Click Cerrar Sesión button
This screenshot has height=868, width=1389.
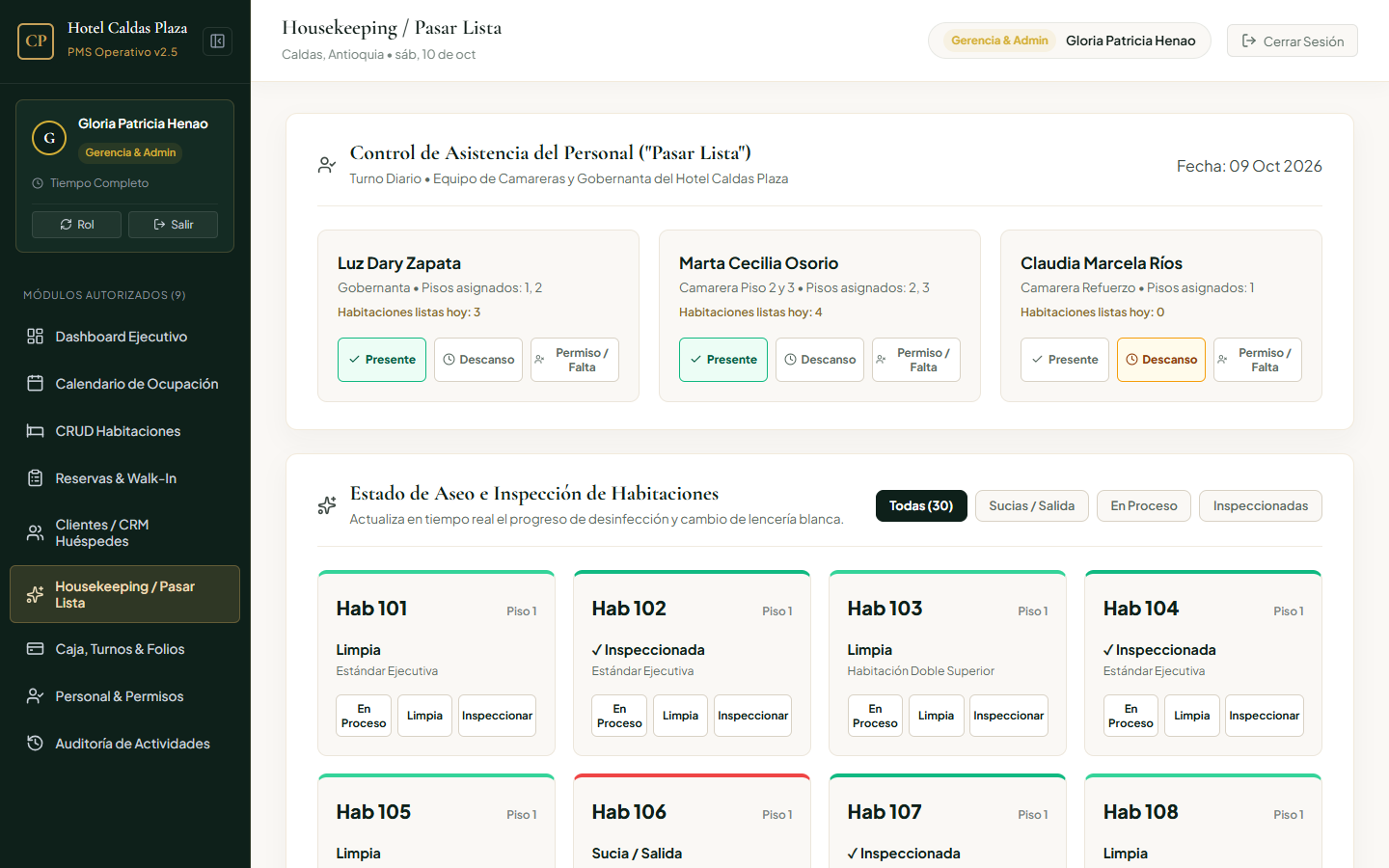click(1293, 41)
